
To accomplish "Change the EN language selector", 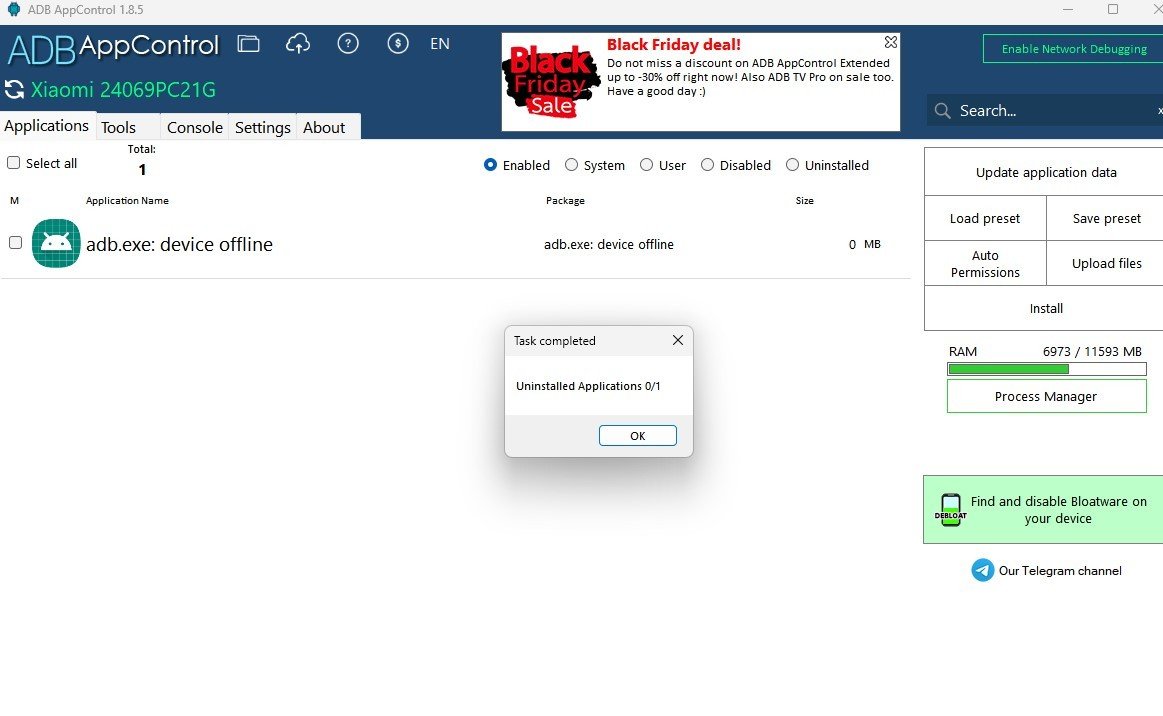I will [x=440, y=44].
